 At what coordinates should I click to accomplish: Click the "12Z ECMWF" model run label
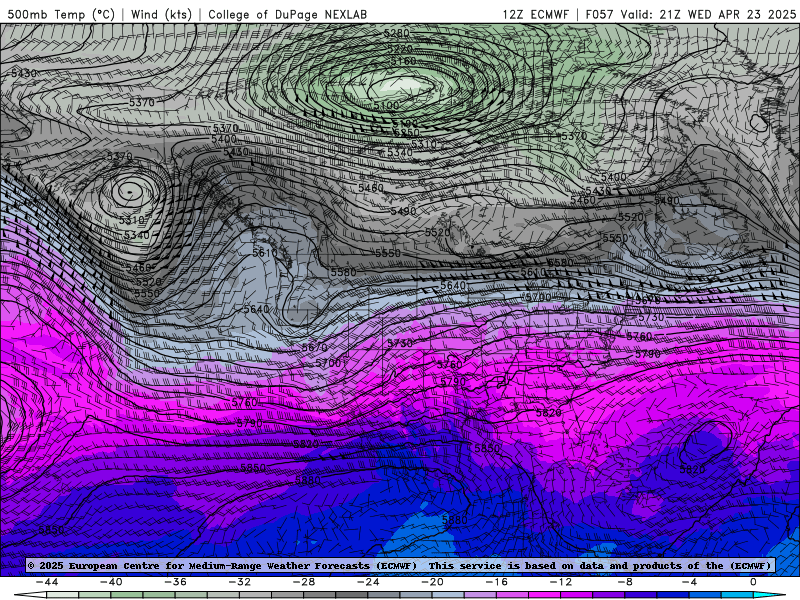[535, 14]
